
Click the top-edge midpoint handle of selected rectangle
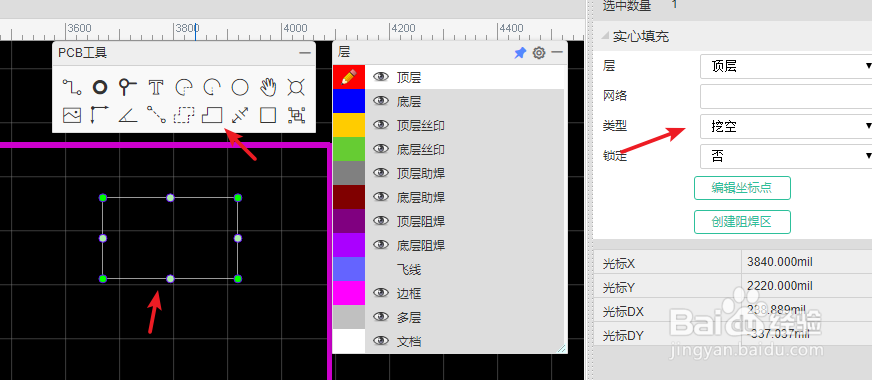[x=170, y=198]
